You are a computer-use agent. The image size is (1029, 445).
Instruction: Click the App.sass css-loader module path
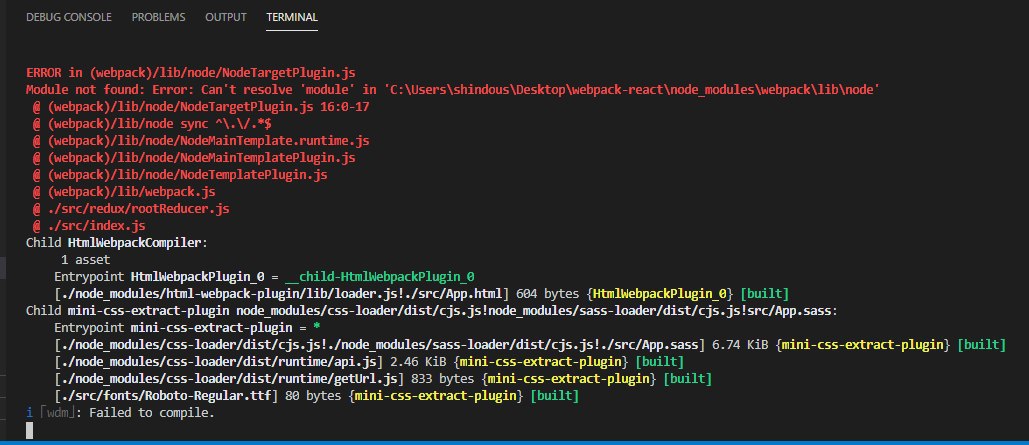click(x=379, y=345)
